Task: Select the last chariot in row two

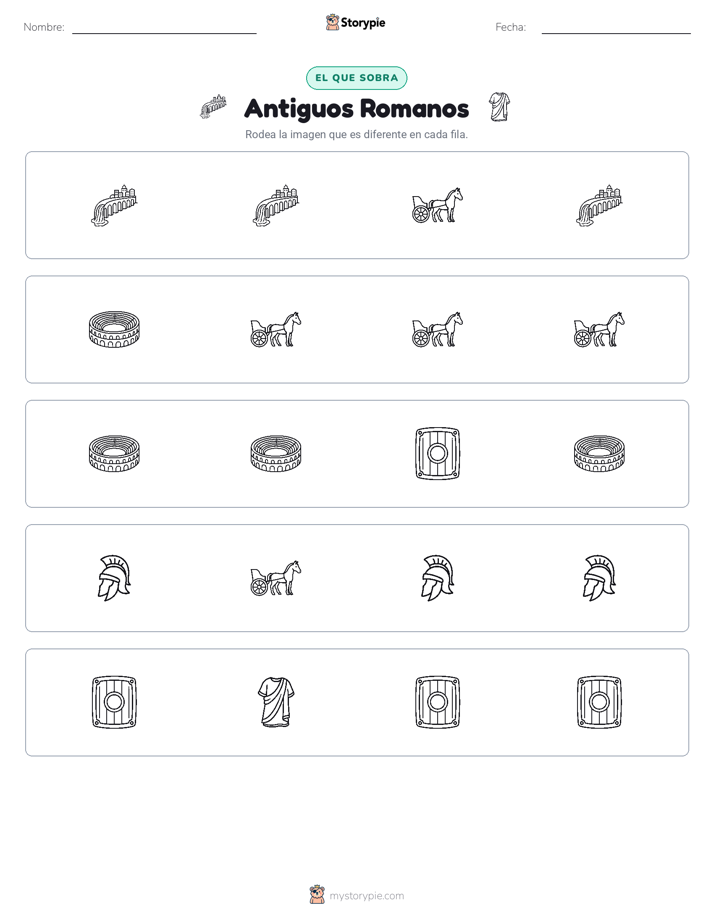Action: pyautogui.click(x=599, y=329)
